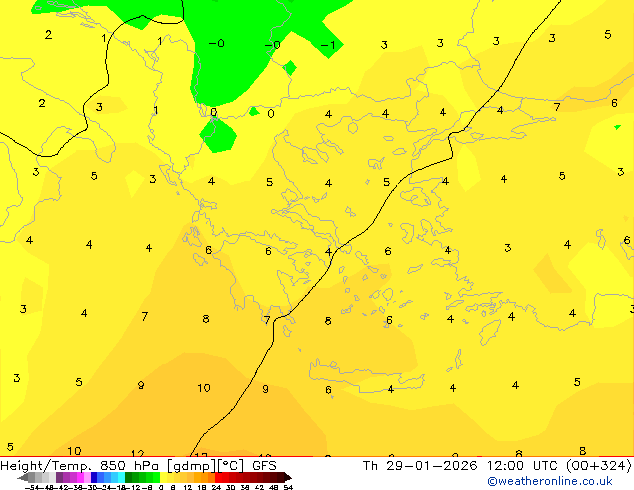Click the '(00+324)' forecast hour label
Screen dimensions: 634x490
point(598,465)
